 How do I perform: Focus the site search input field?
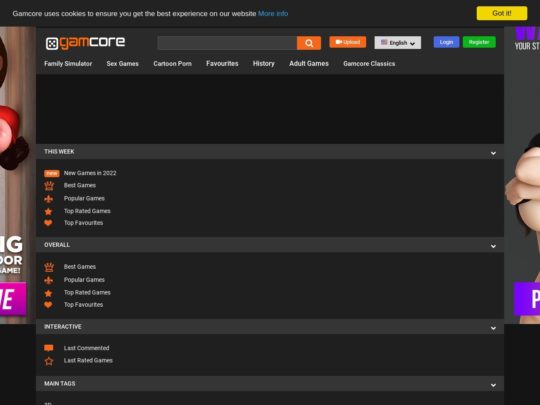(227, 43)
